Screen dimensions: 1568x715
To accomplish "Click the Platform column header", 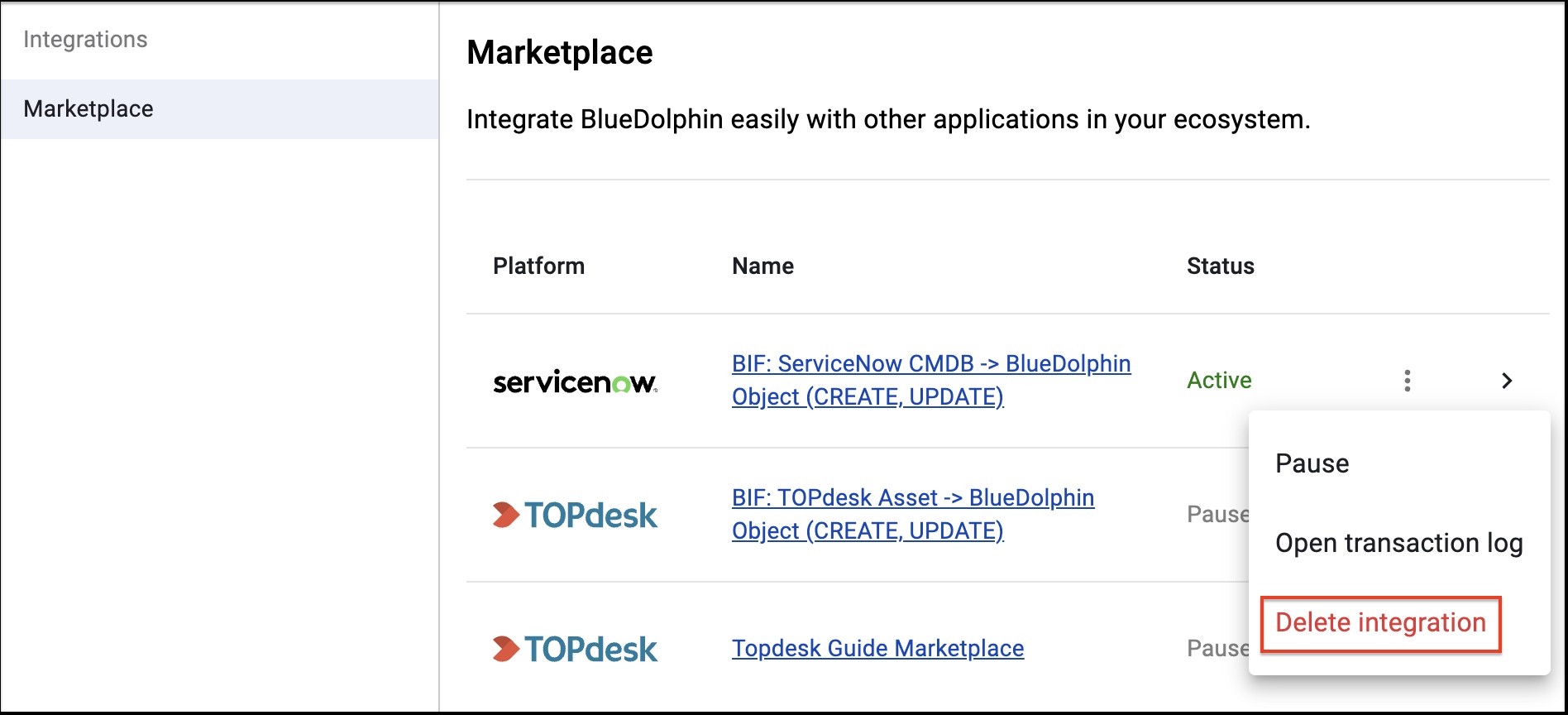I will pyautogui.click(x=538, y=266).
